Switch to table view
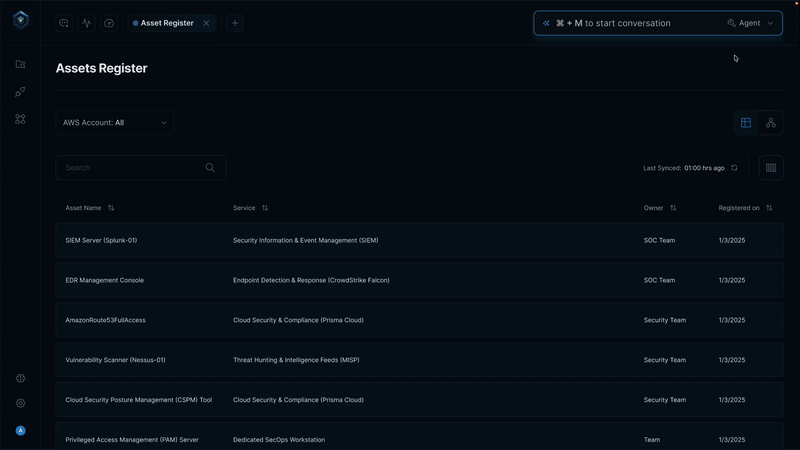Image resolution: width=800 pixels, height=450 pixels. [x=746, y=123]
